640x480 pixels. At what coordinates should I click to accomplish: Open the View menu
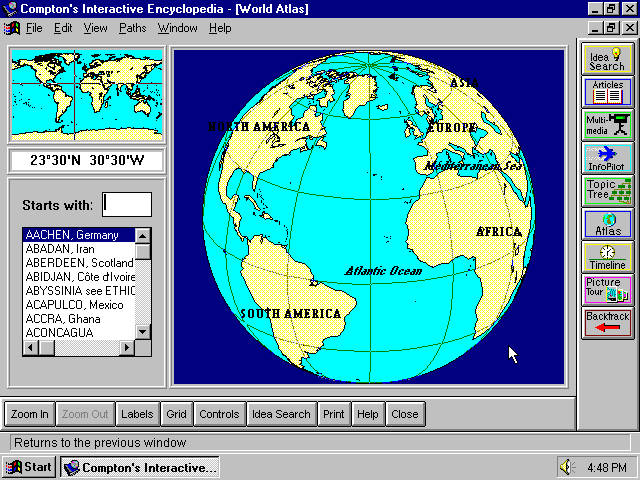[95, 28]
